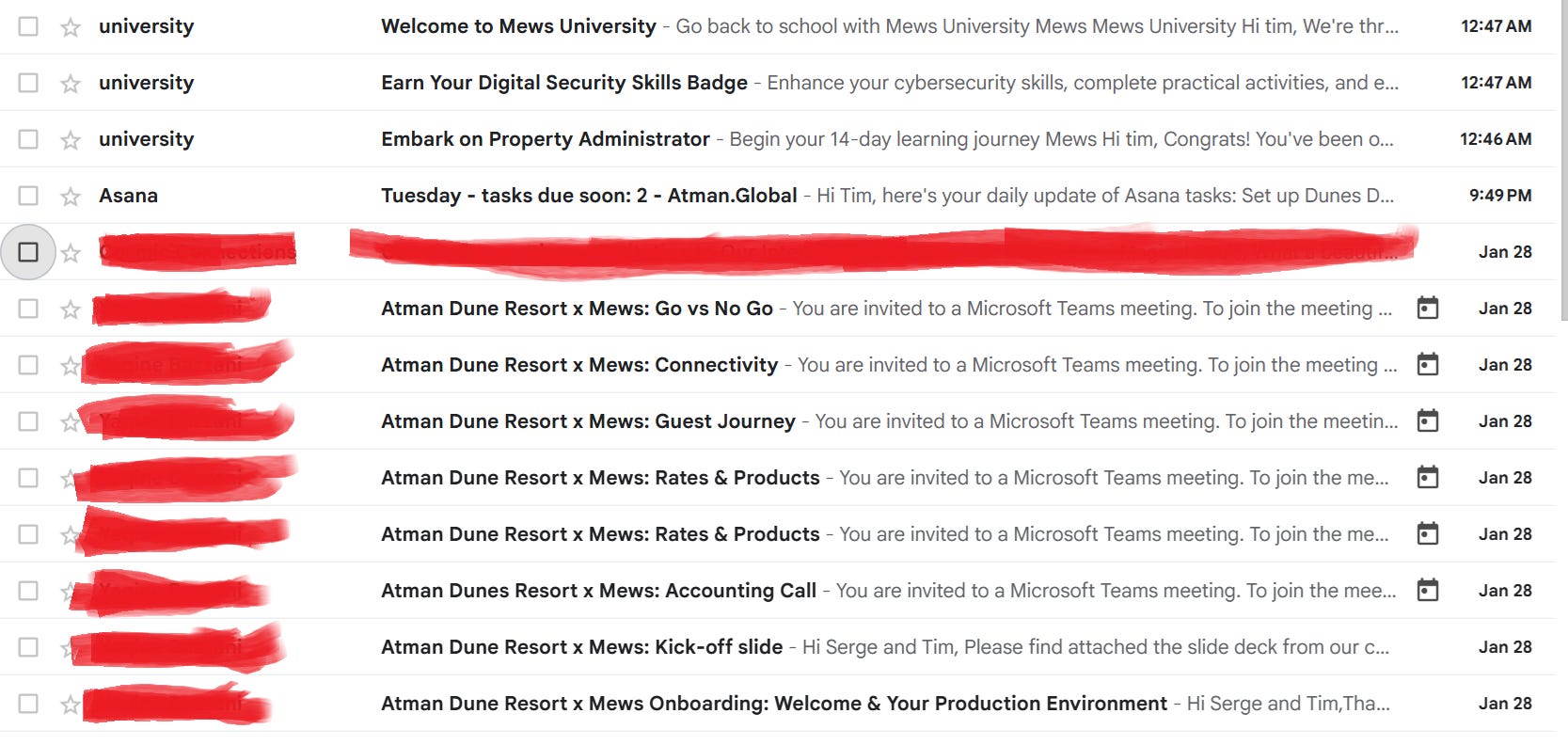Tick the Guest Journey email checkbox

tap(28, 421)
